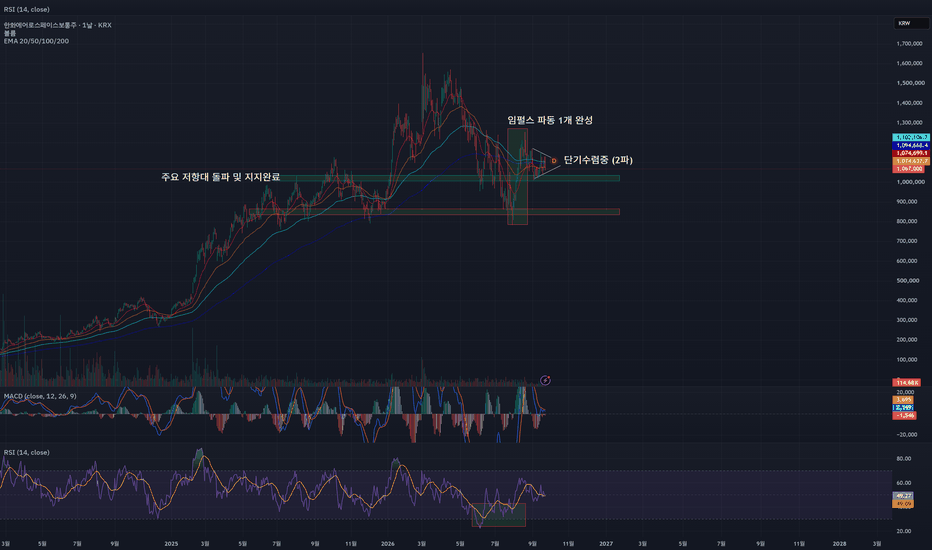
Task: Click the dark blue 1,094,668.4 price label
Action: click(x=911, y=145)
